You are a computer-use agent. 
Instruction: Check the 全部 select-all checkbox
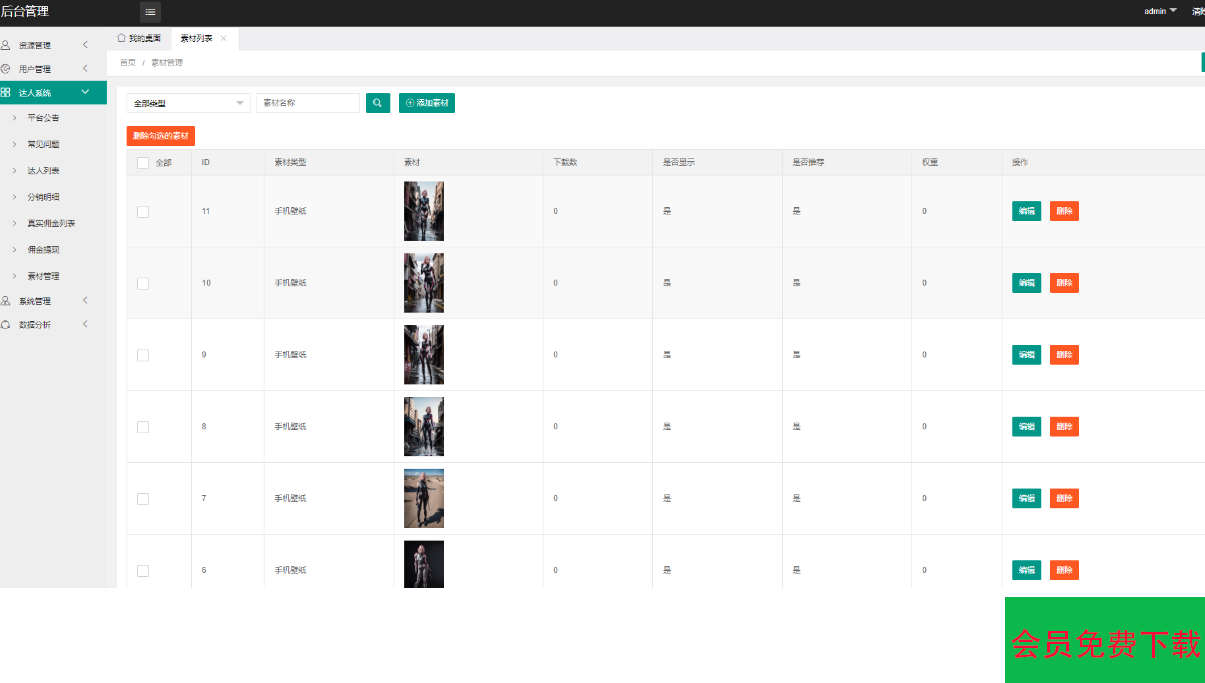(143, 163)
